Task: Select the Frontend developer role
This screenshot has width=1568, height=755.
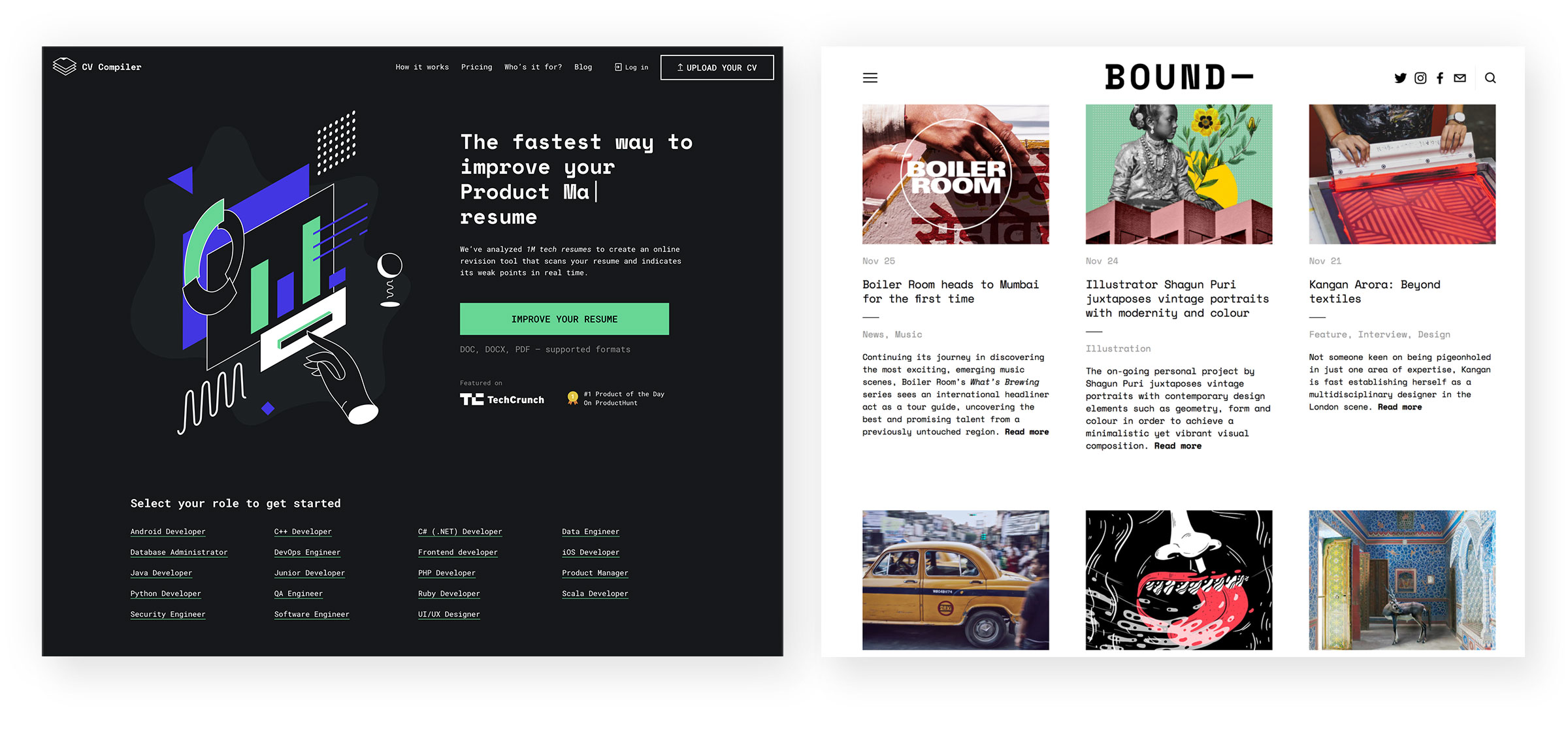Action: pos(458,553)
